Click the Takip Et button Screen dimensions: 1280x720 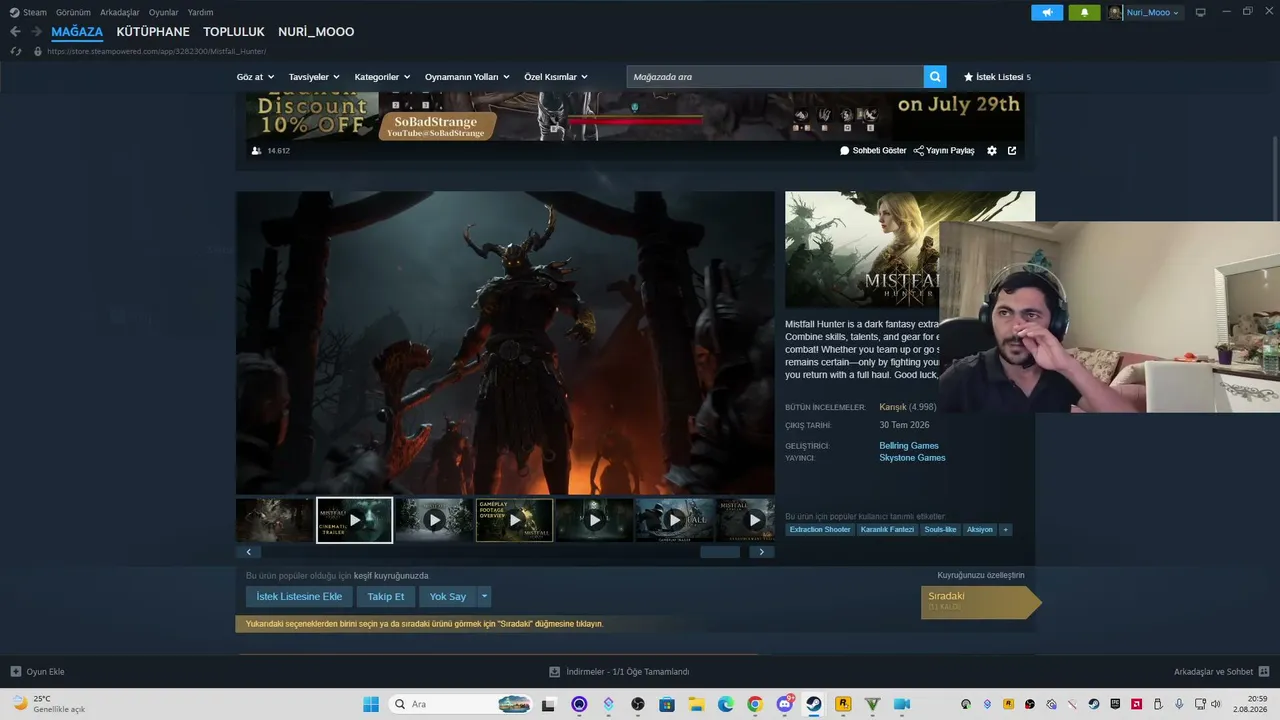click(x=386, y=597)
